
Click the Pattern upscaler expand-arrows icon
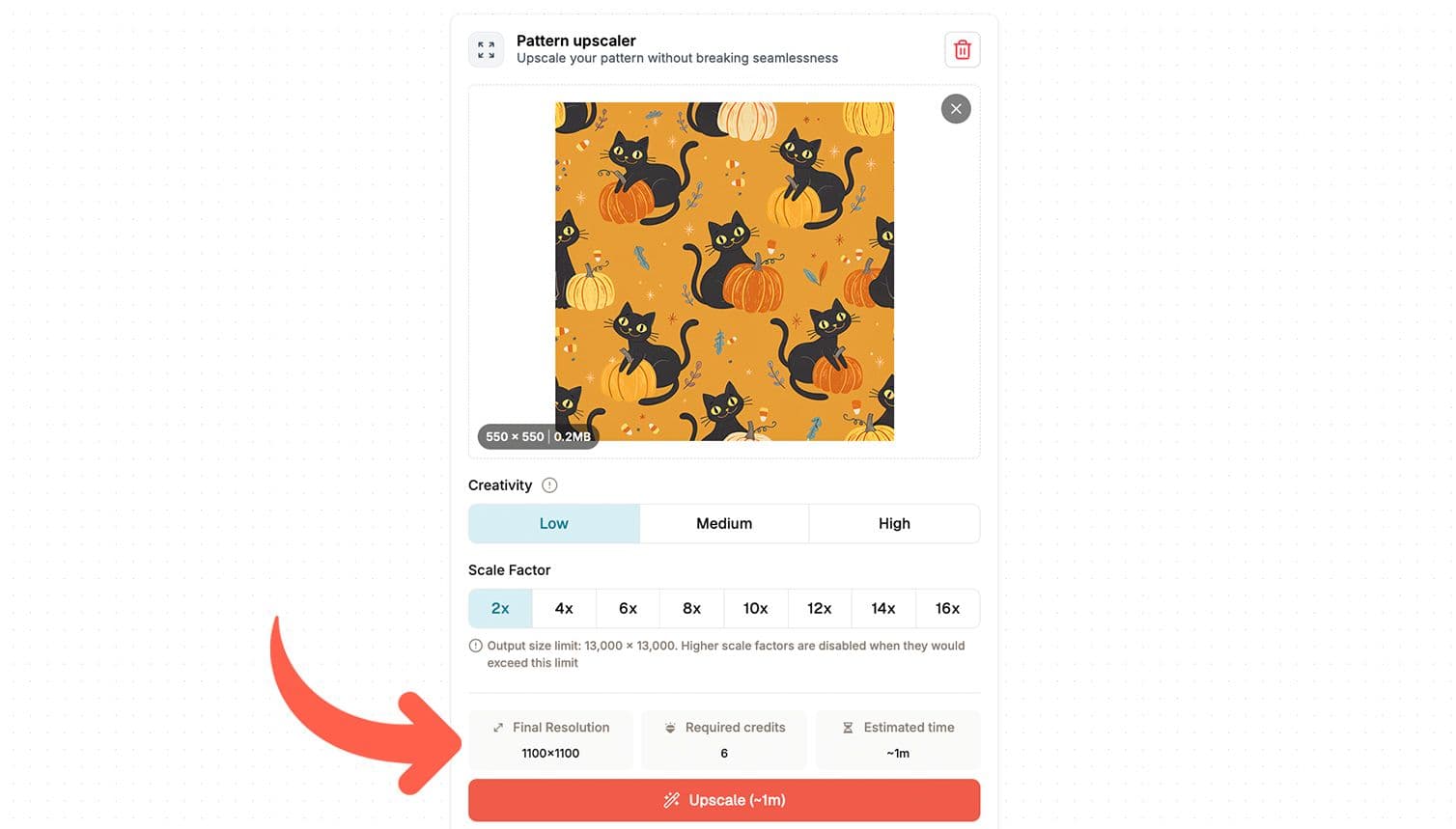click(486, 48)
